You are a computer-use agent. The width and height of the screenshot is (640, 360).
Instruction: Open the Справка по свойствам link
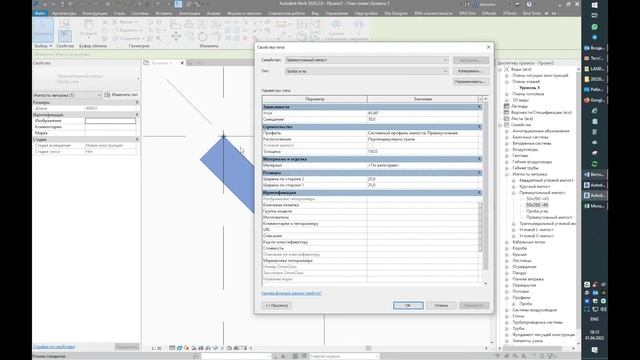tap(54, 347)
